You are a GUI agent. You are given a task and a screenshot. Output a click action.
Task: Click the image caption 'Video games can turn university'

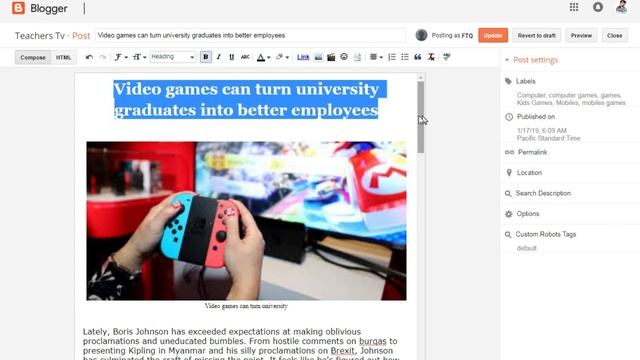(246, 306)
